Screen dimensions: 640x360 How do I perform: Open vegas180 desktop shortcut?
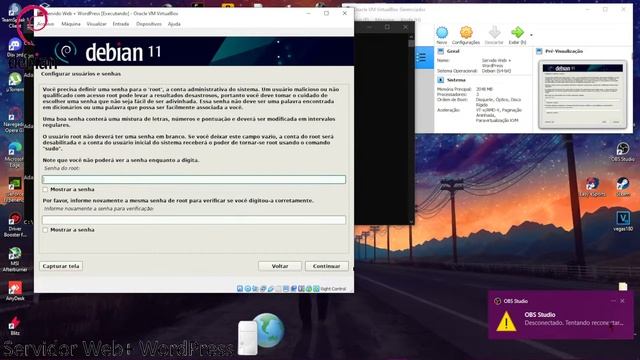click(x=623, y=222)
